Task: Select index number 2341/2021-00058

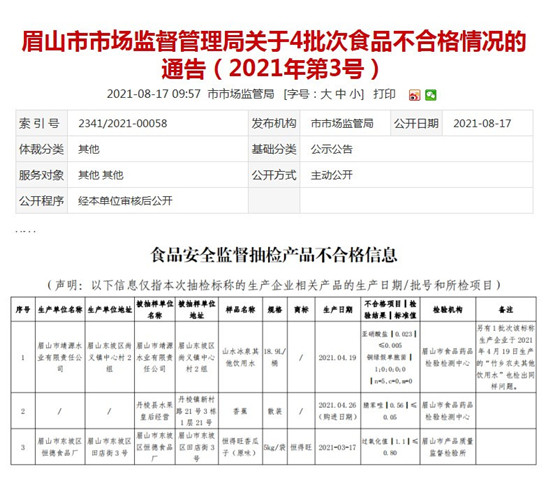Action: [123, 124]
